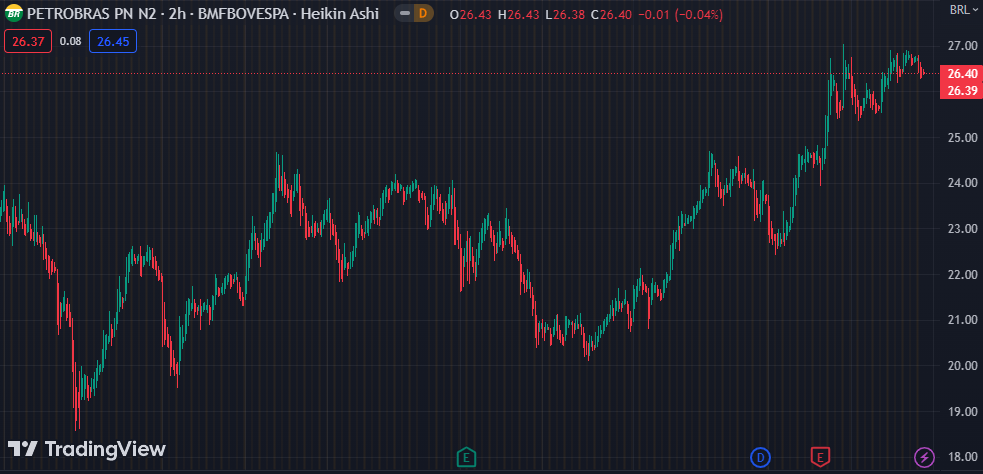This screenshot has width=983, height=474.
Task: Click the L26.38 low value
Action: tap(565, 14)
